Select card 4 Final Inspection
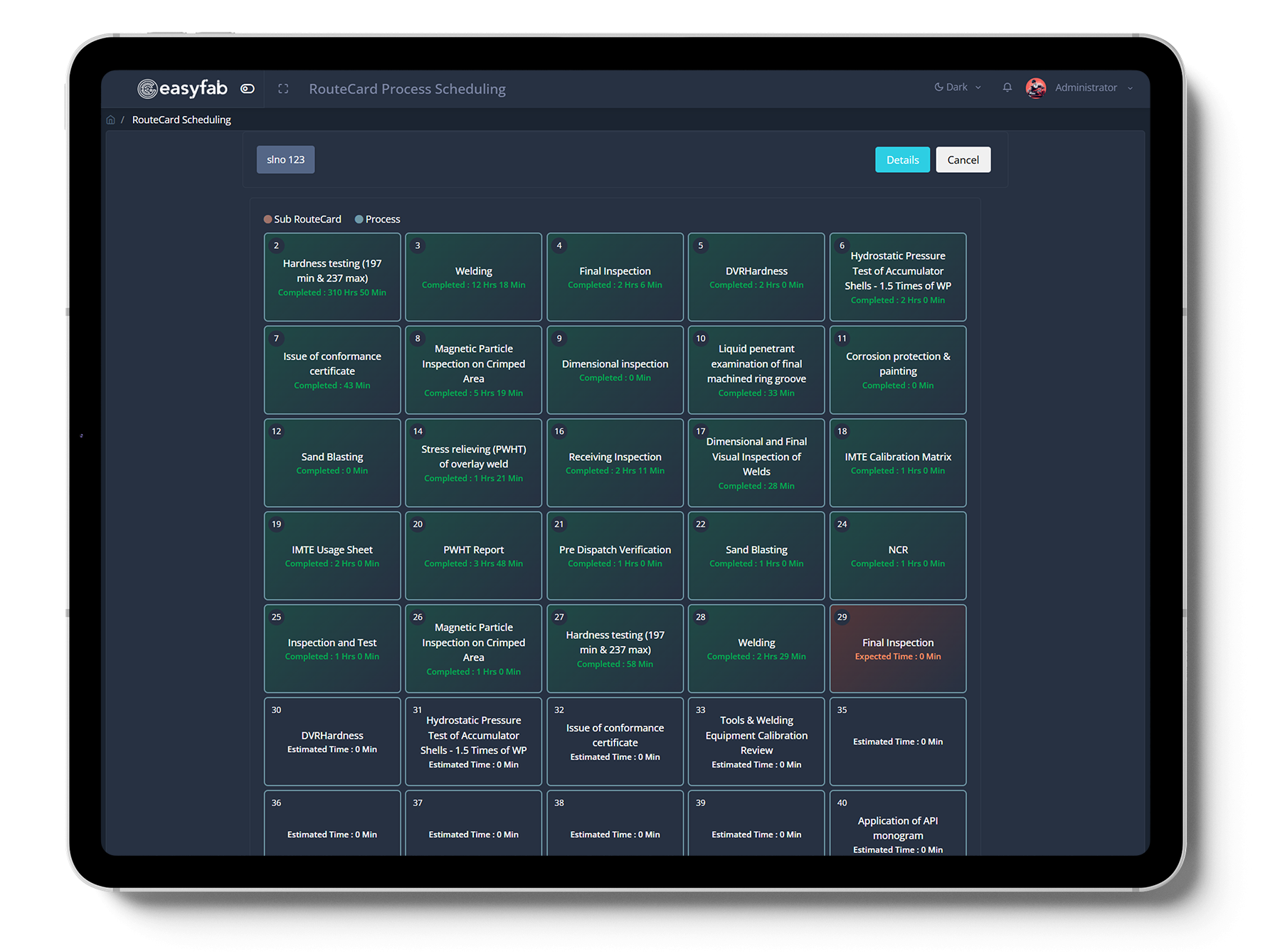 point(615,277)
